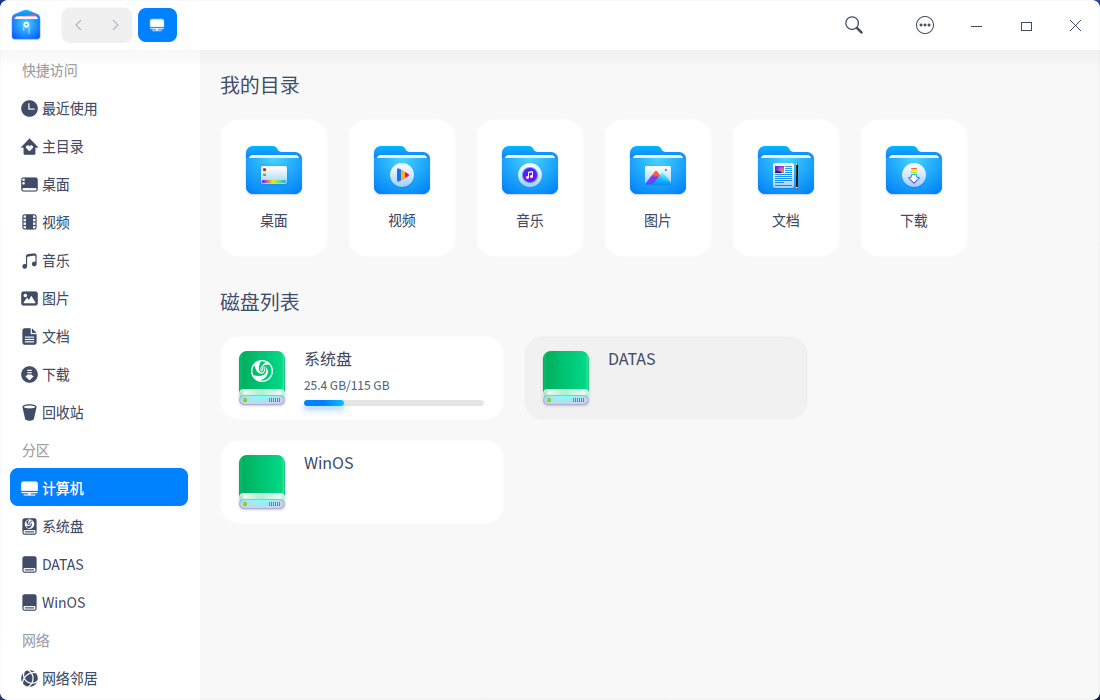Open the 音乐 folder icon in 我的目录

pos(530,170)
